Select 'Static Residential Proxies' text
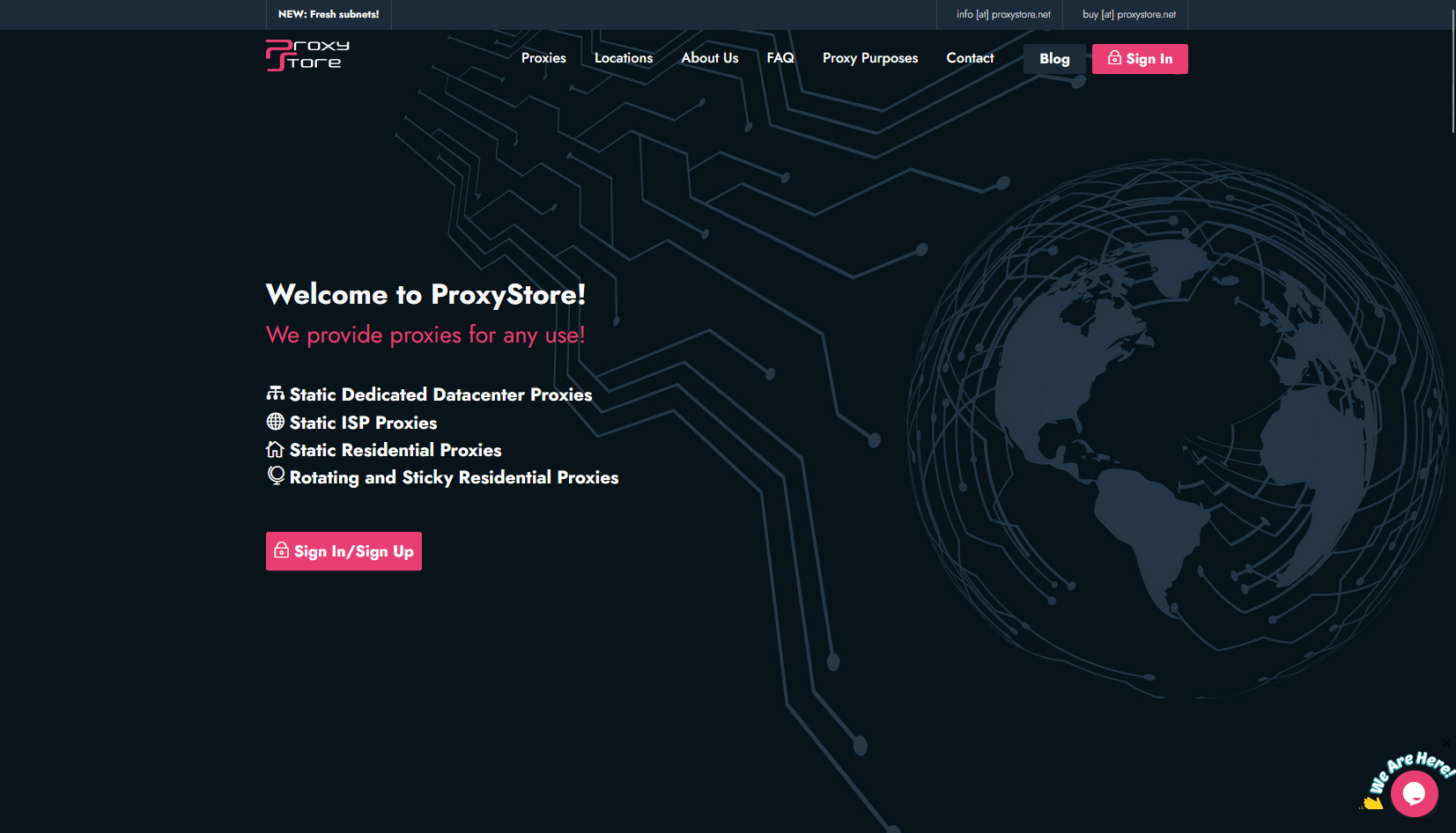The width and height of the screenshot is (1456, 833). pyautogui.click(x=395, y=450)
